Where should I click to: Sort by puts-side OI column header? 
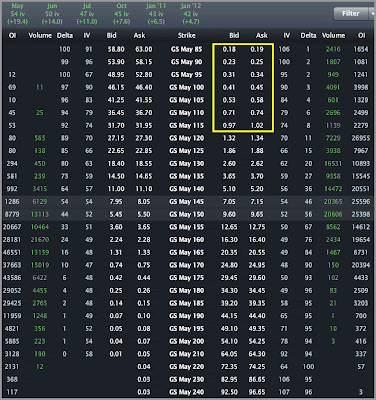362,35
